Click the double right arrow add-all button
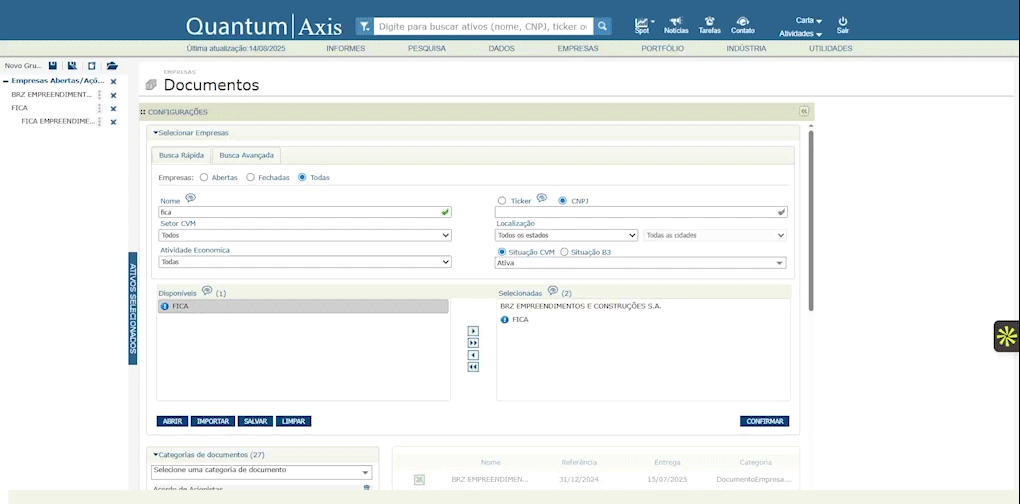The image size is (1020, 504). tap(474, 343)
